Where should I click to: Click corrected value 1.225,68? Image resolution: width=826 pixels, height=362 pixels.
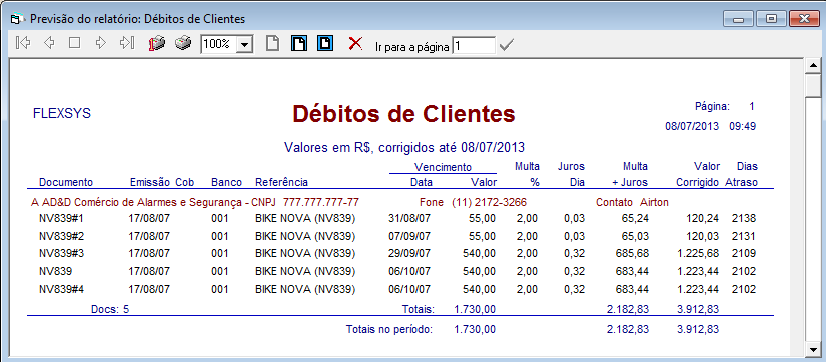pos(698,253)
